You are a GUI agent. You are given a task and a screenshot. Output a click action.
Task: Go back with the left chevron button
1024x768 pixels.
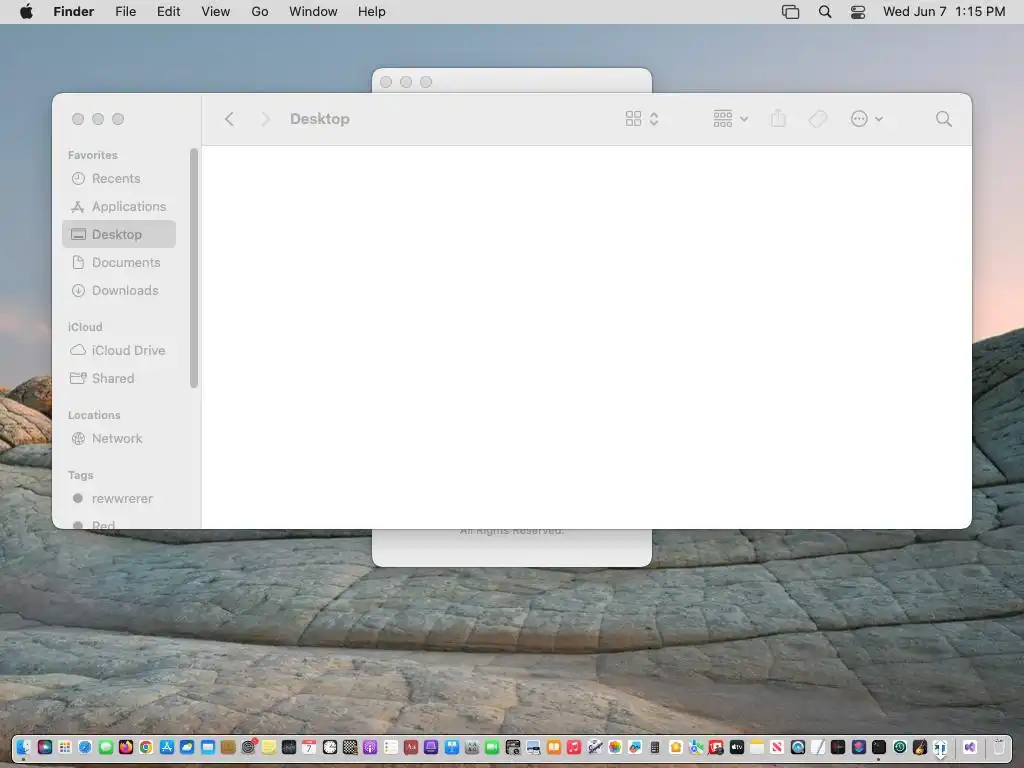[229, 119]
